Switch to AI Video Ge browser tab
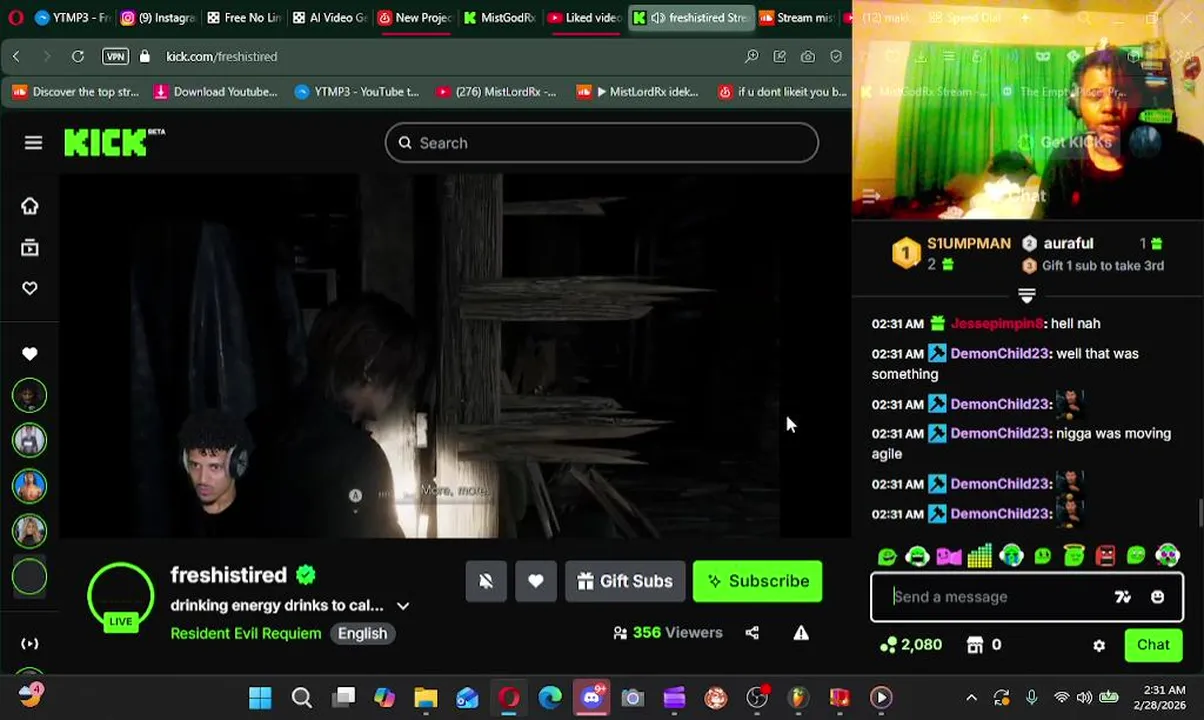 tap(330, 17)
